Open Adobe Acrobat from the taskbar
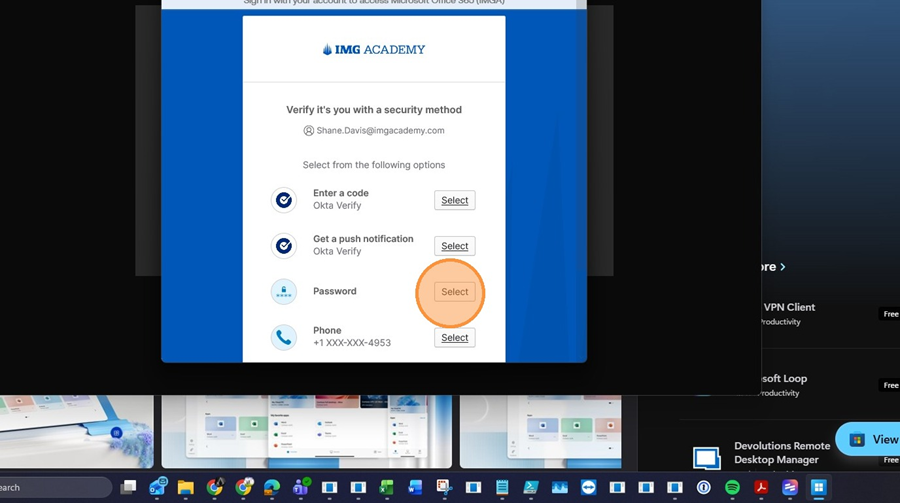 (x=761, y=487)
